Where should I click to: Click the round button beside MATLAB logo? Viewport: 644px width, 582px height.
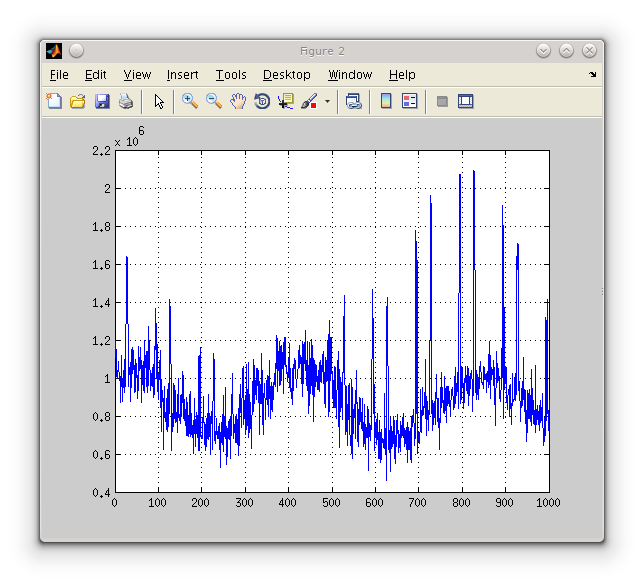(x=76, y=51)
